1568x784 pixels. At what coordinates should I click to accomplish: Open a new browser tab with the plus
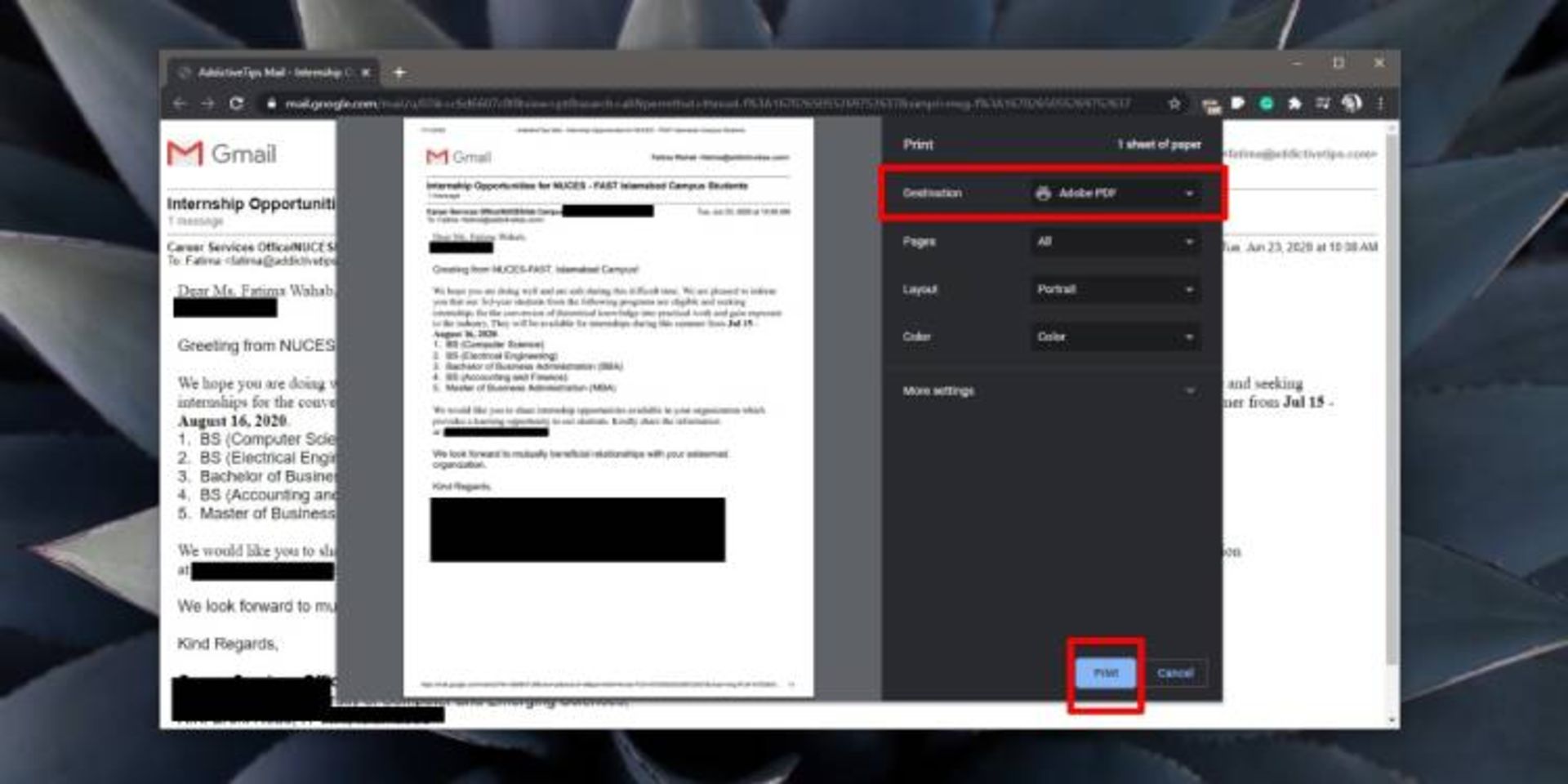pyautogui.click(x=399, y=72)
